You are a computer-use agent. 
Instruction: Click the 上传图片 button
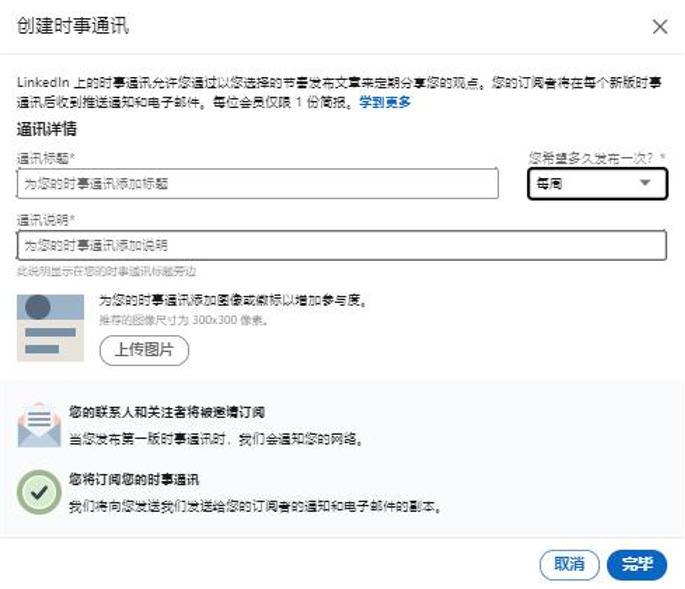(144, 350)
